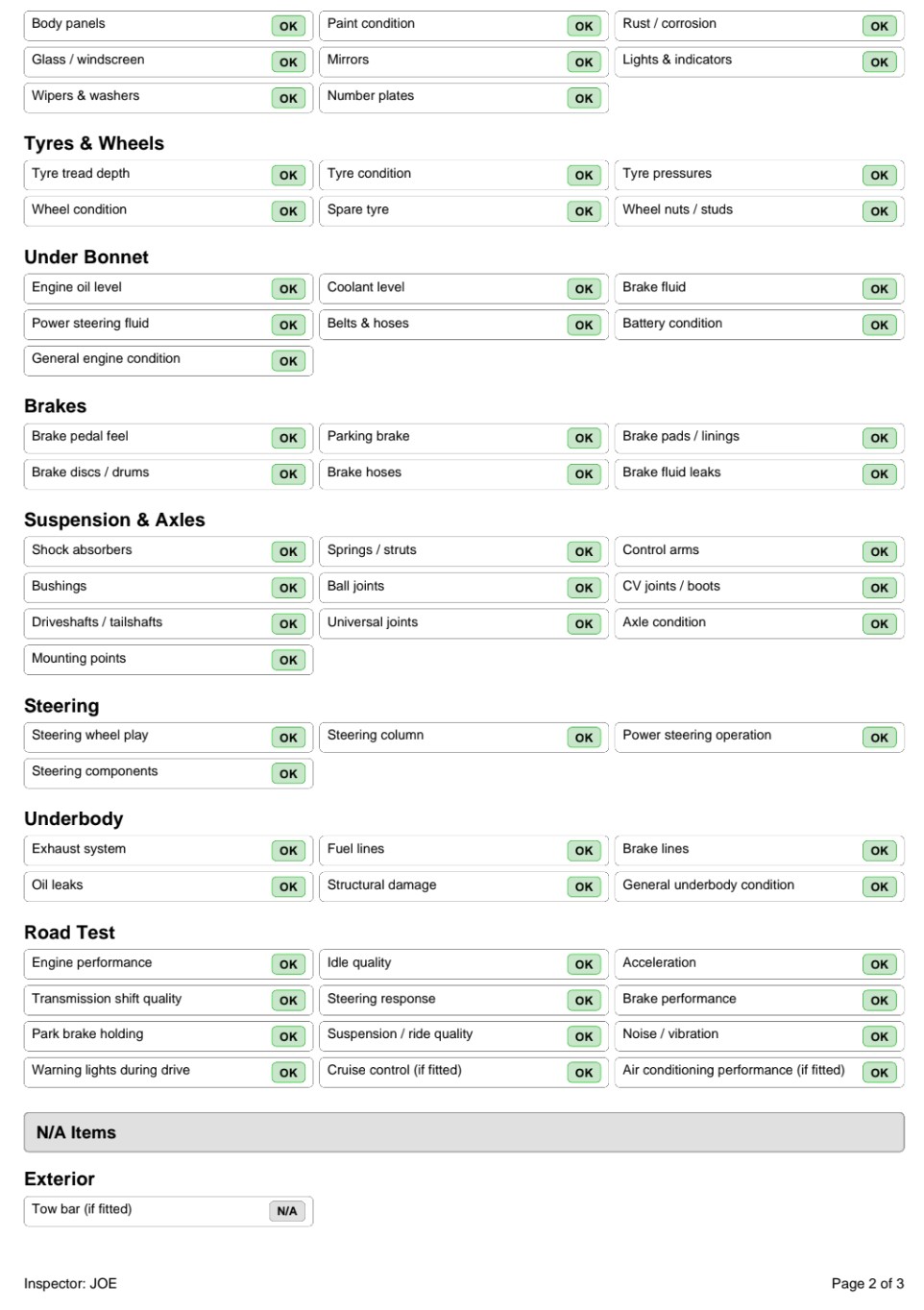The width and height of the screenshot is (924, 1310).
Task: Click the N/A badge for Tow bar
Action: pos(286,1211)
